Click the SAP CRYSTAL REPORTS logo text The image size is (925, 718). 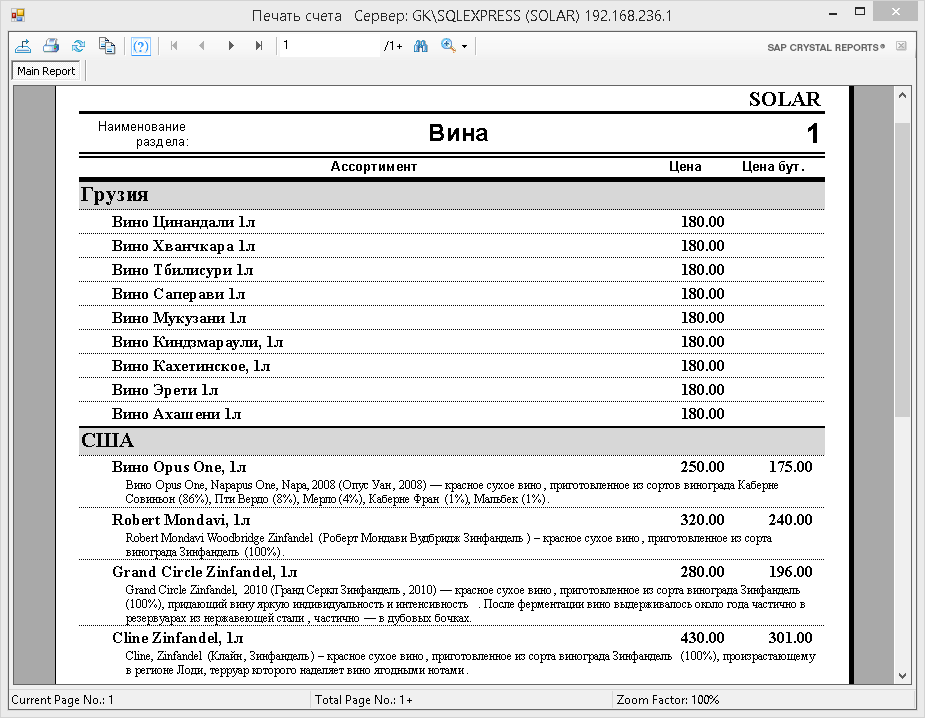pyautogui.click(x=826, y=47)
